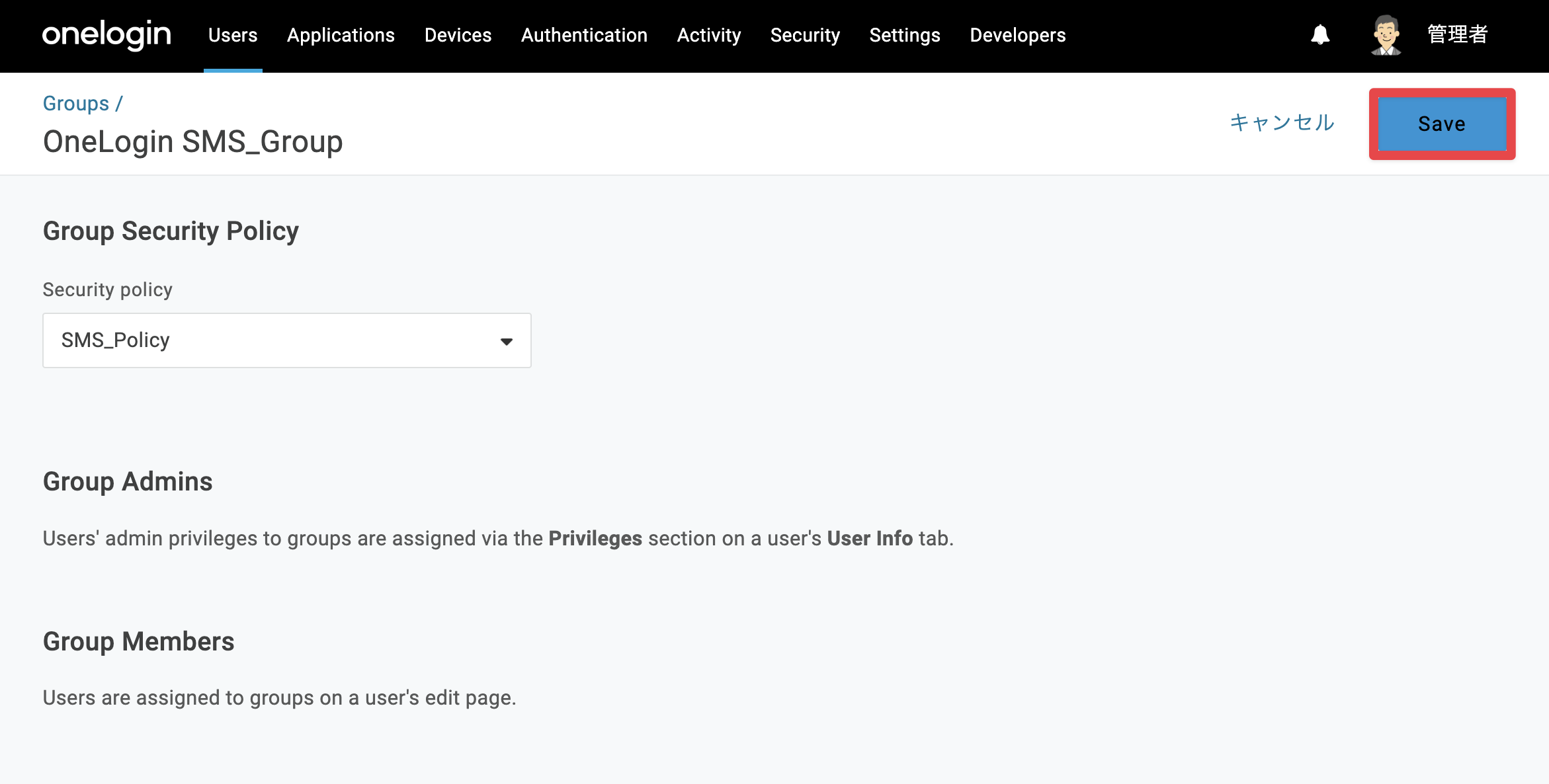Click the Group Security Policy heading
This screenshot has height=784, width=1549.
point(171,231)
